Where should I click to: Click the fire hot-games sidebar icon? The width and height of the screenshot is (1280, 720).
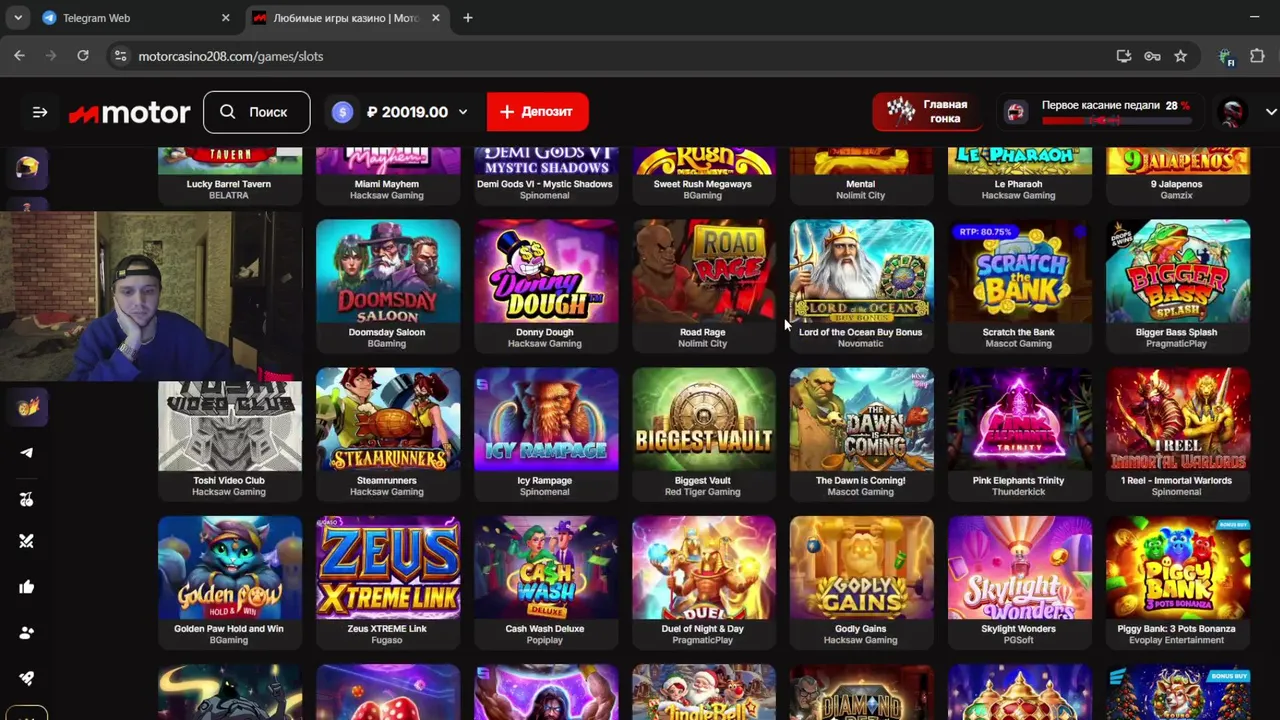27,406
